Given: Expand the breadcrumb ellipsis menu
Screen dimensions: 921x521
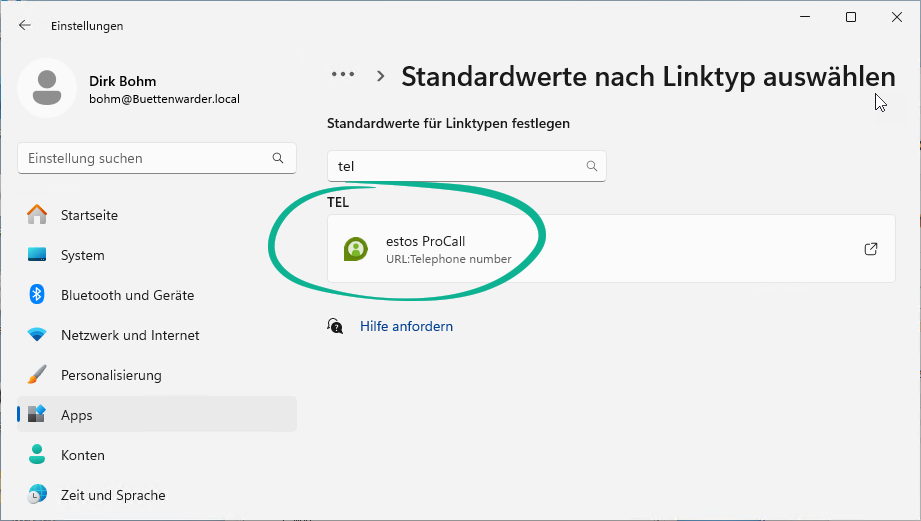Looking at the screenshot, I should pyautogui.click(x=343, y=75).
